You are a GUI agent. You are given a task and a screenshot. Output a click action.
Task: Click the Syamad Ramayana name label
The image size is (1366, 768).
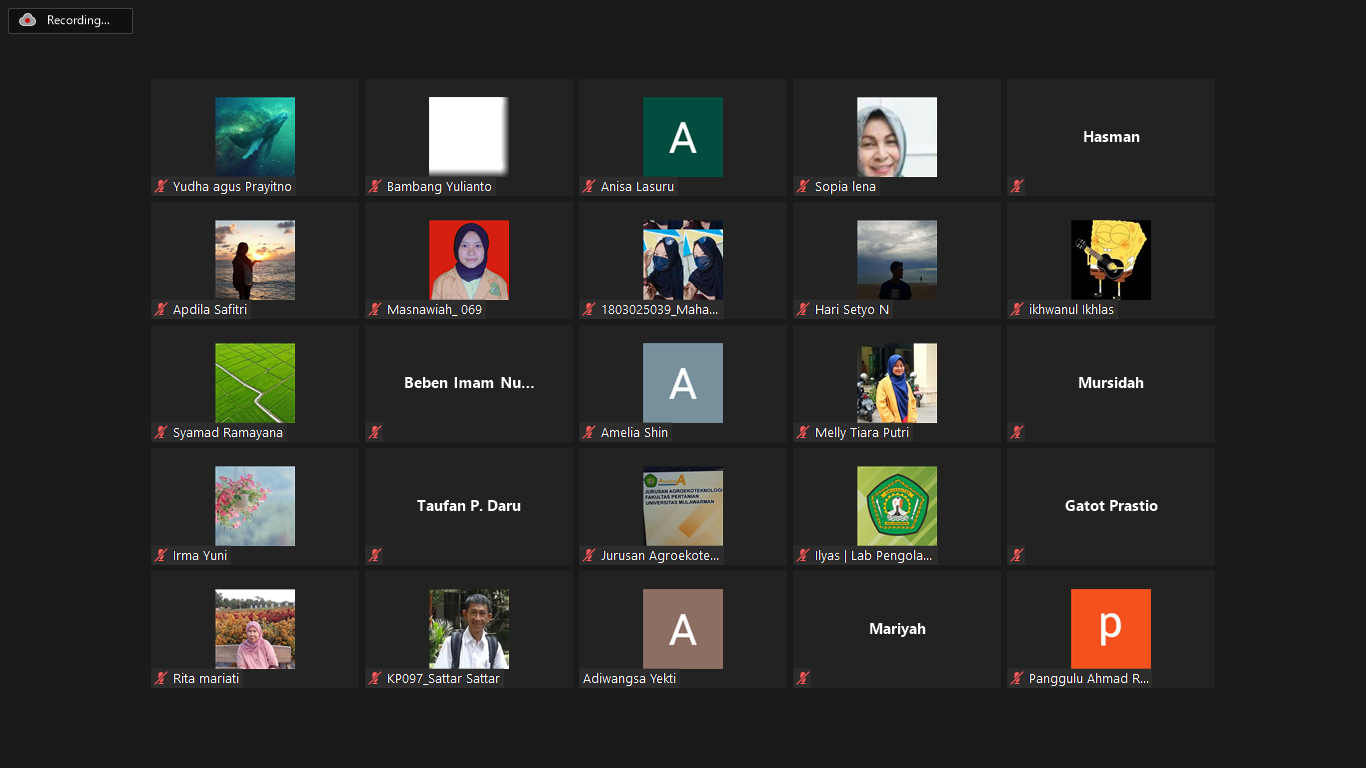(228, 432)
